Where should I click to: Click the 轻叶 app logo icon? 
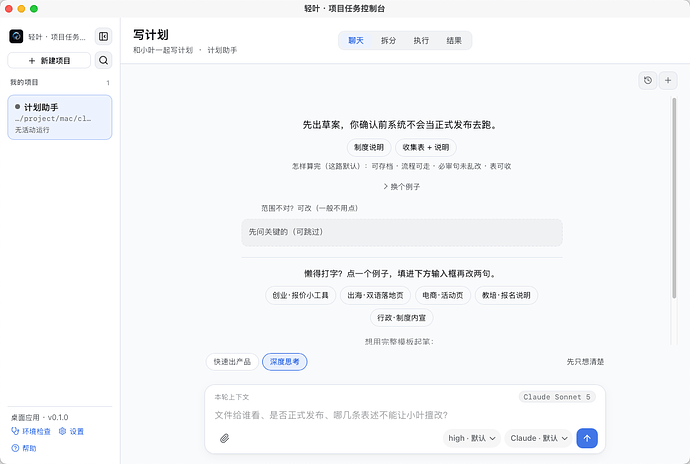(x=16, y=36)
